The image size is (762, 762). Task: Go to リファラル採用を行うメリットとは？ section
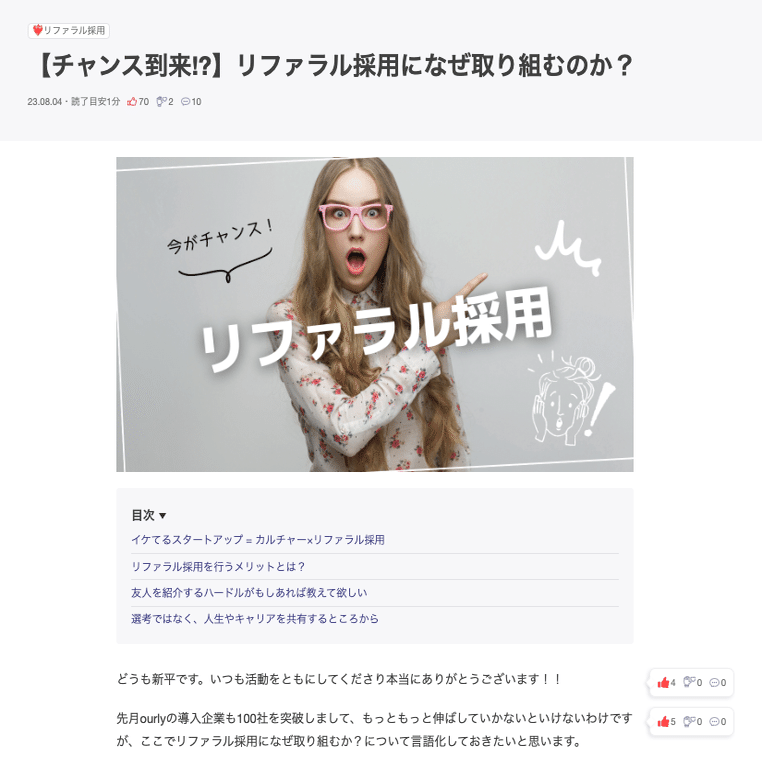tap(218, 567)
